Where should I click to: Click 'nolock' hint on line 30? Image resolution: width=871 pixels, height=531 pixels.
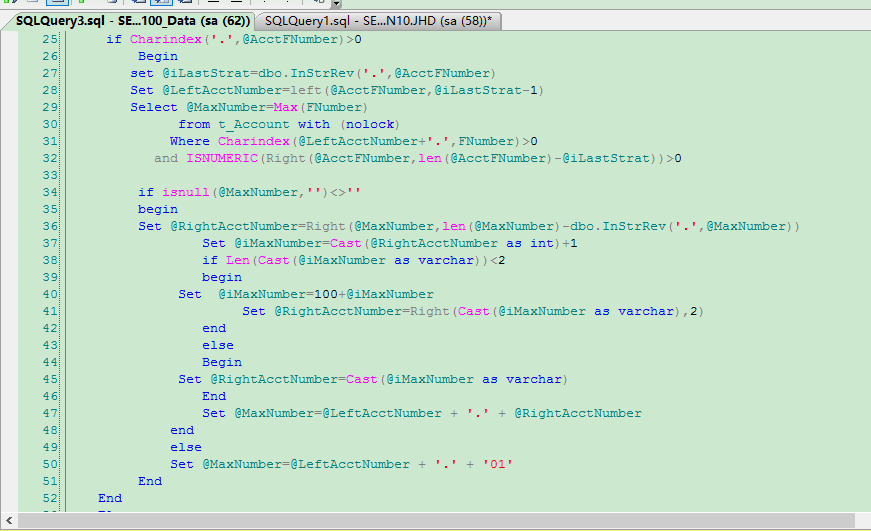pyautogui.click(x=370, y=124)
